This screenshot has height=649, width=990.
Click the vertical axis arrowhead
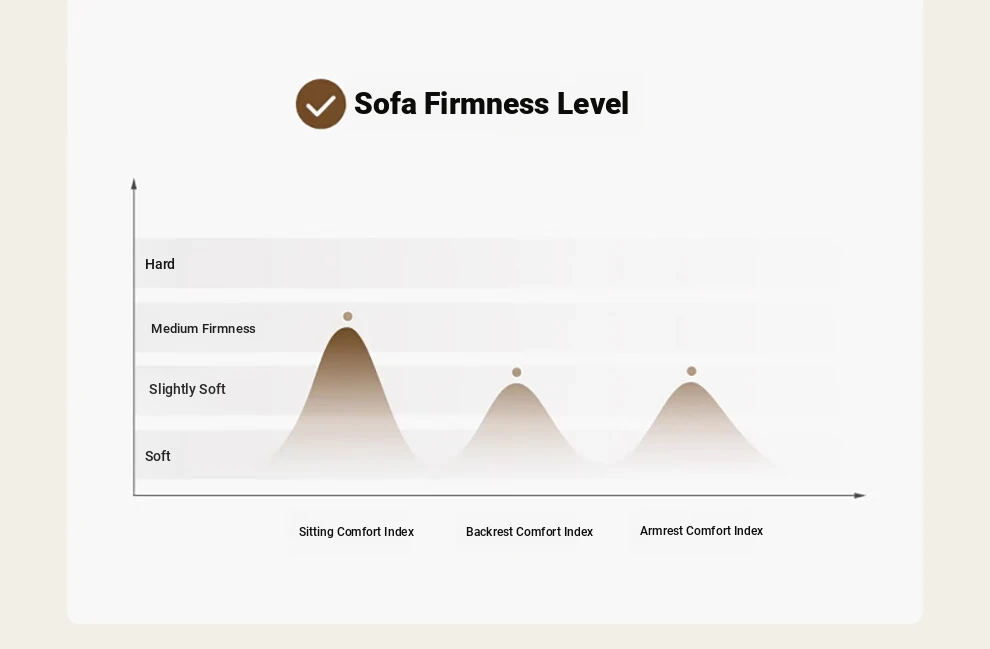click(134, 184)
